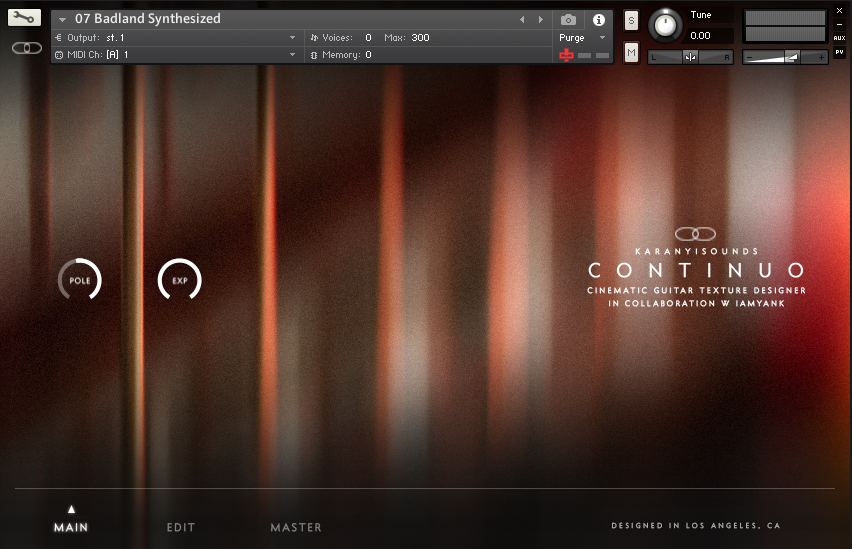
Task: Click the Karanyi Sounds rings logo above CONTINUO
Action: (696, 234)
